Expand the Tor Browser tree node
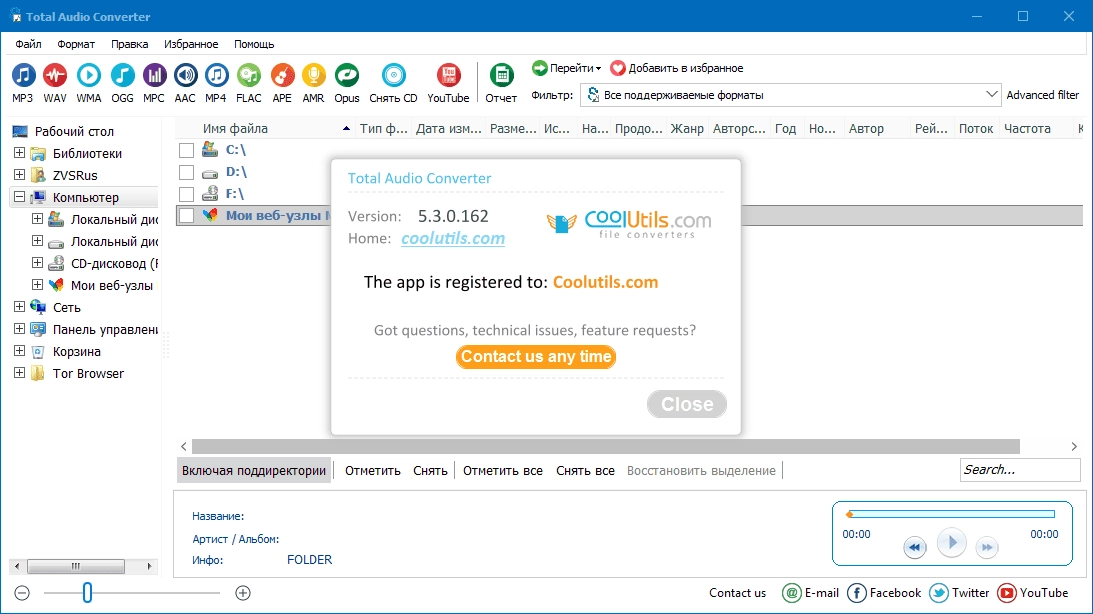1093x614 pixels. coord(20,373)
